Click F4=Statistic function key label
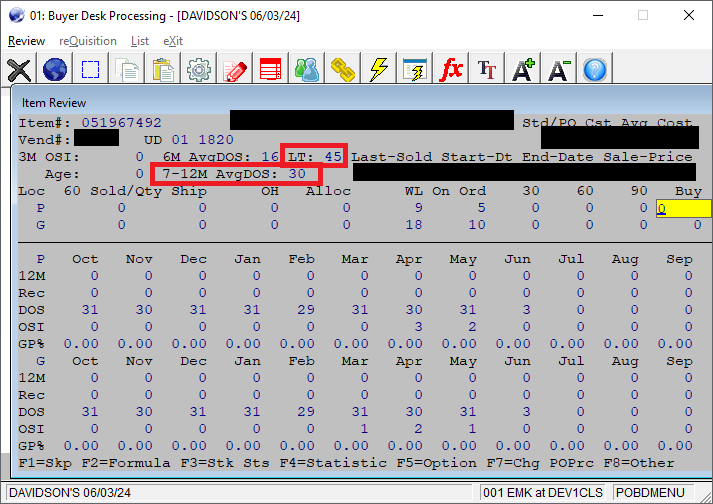The height and width of the screenshot is (504, 713). pyautogui.click(x=333, y=463)
